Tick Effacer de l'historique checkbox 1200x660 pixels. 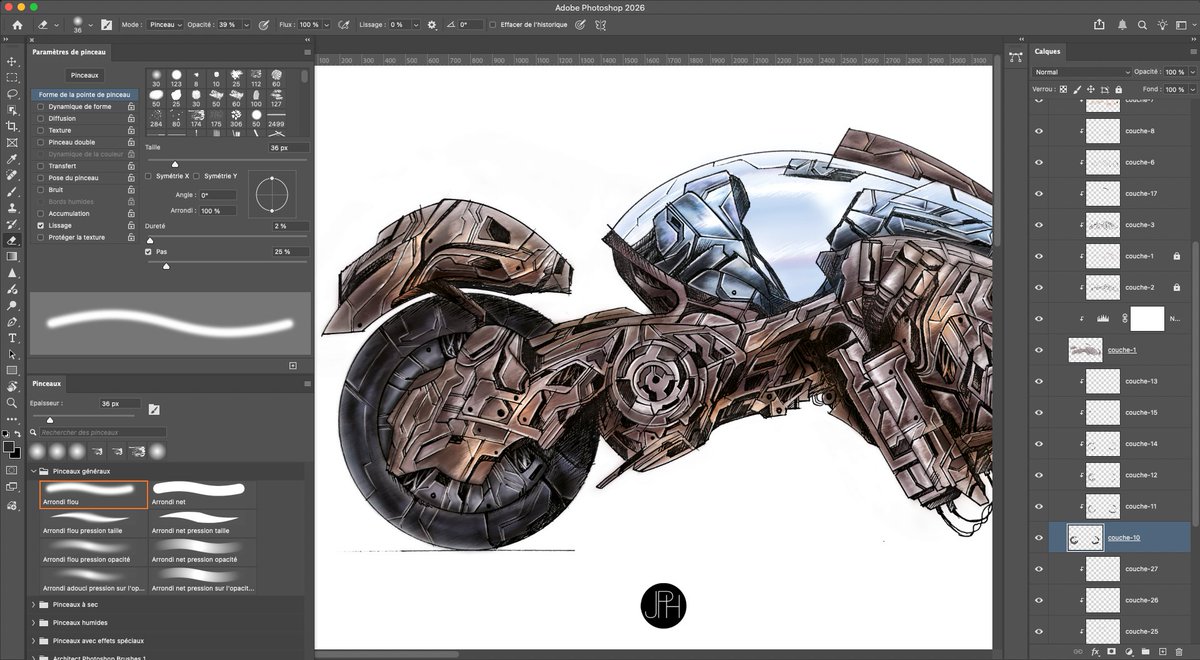click(x=493, y=24)
